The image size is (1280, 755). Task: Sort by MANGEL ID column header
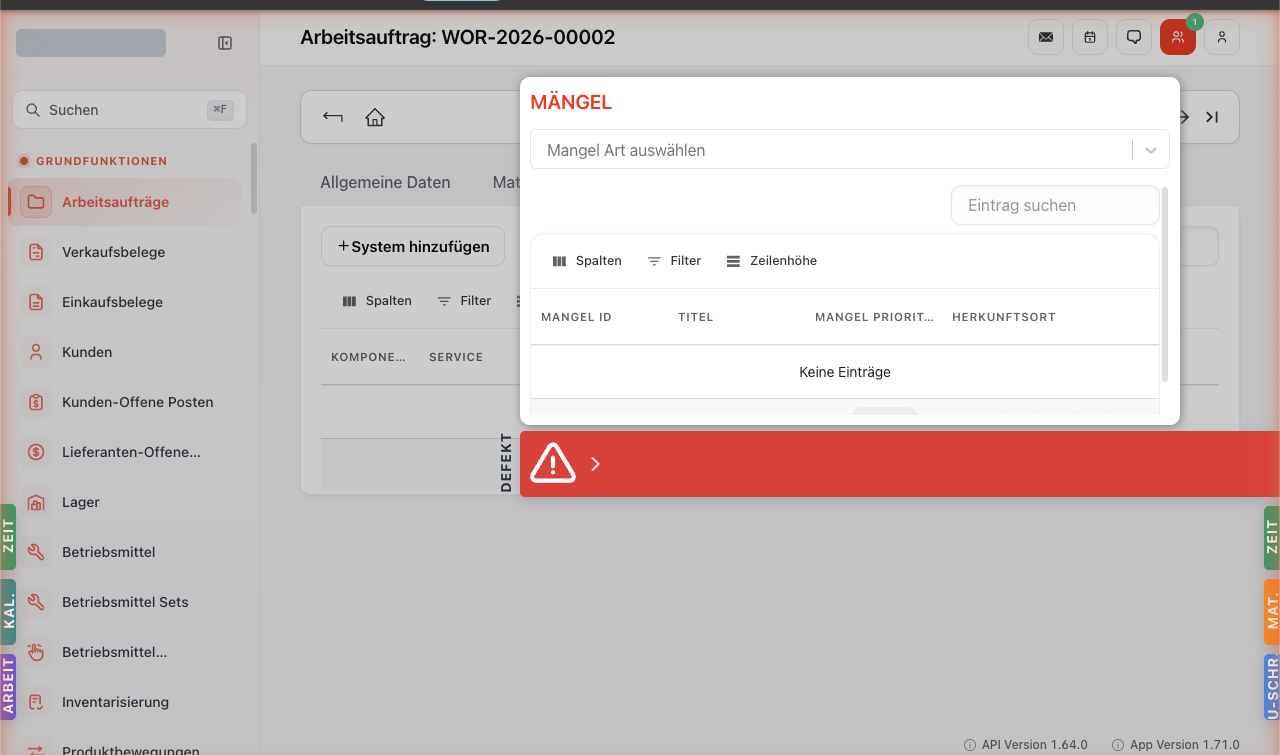click(x=576, y=317)
